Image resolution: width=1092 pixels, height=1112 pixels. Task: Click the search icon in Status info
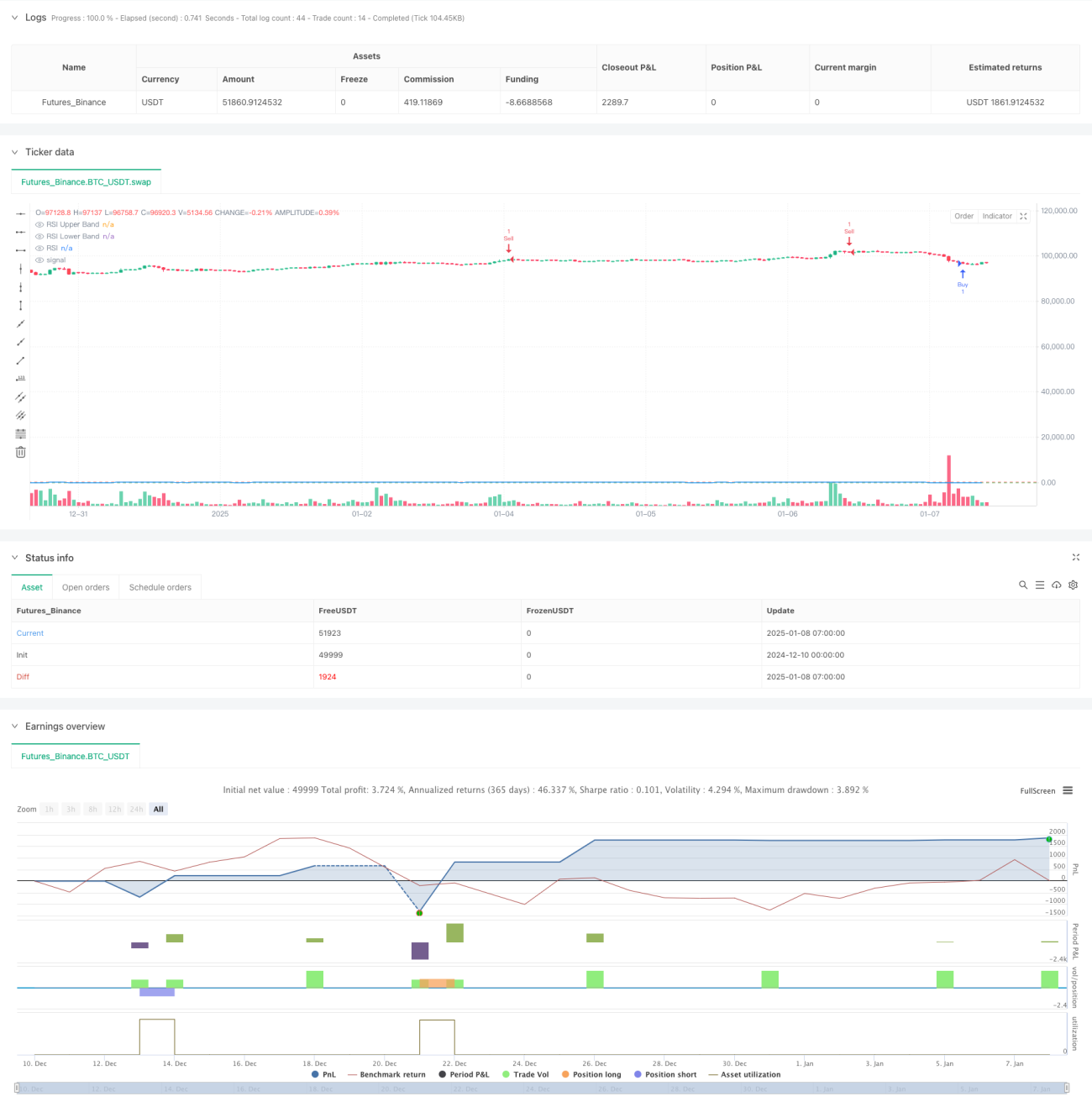pyautogui.click(x=1023, y=585)
